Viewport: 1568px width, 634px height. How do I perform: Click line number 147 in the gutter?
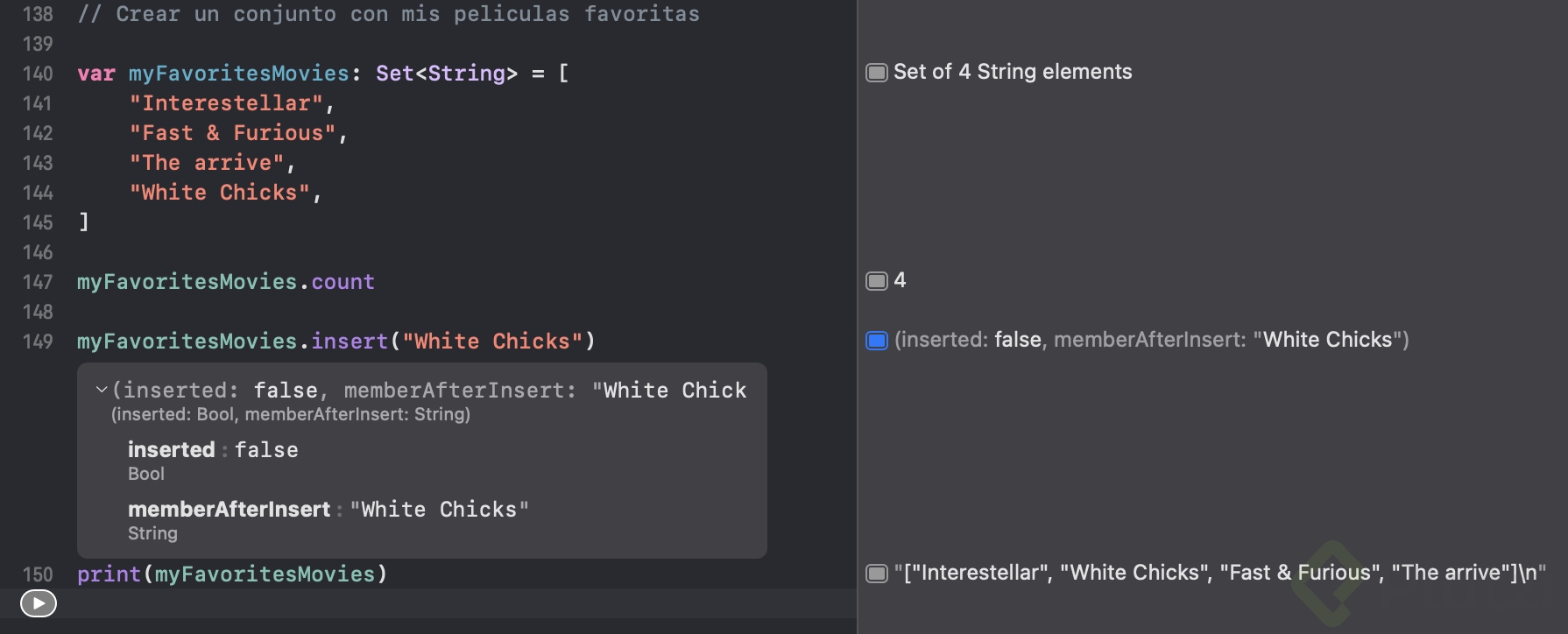coord(38,282)
